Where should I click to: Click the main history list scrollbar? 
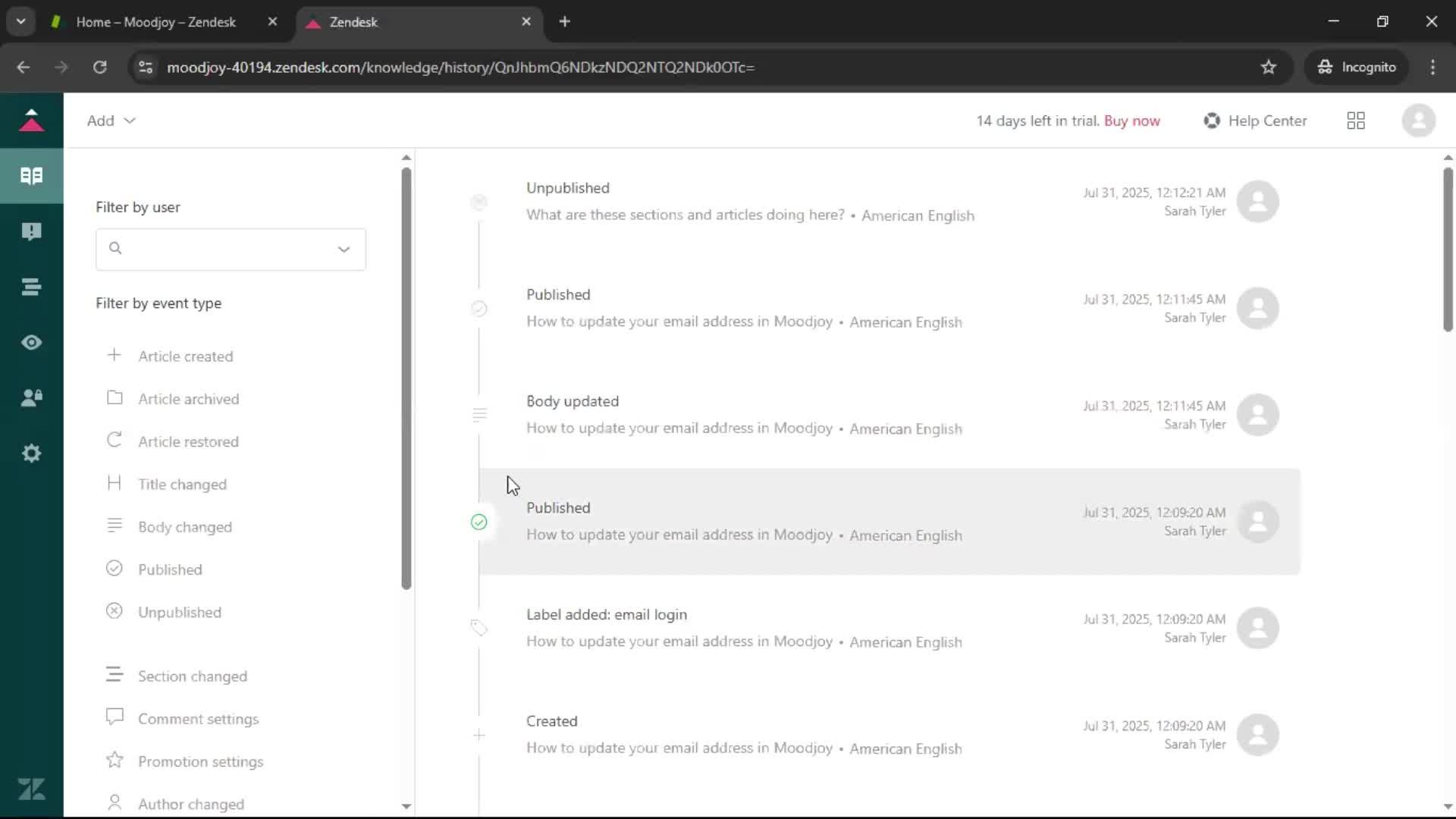[1448, 249]
